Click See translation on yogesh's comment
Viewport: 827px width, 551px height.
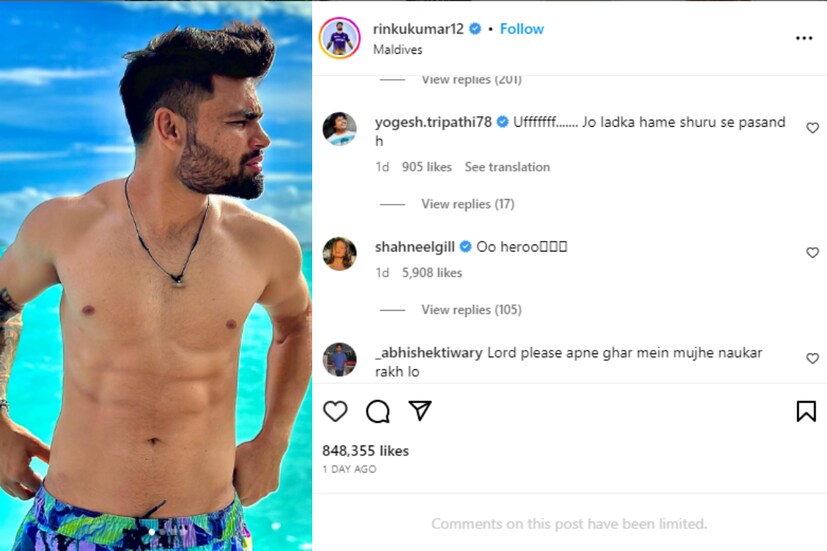point(507,167)
